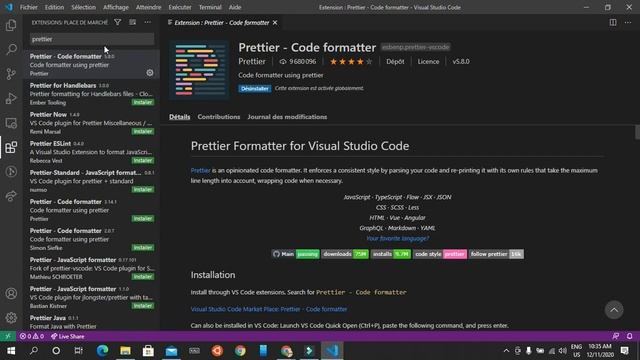640x360 pixels.
Task: Open Microsoft Edge from taskbar
Action: 102,351
